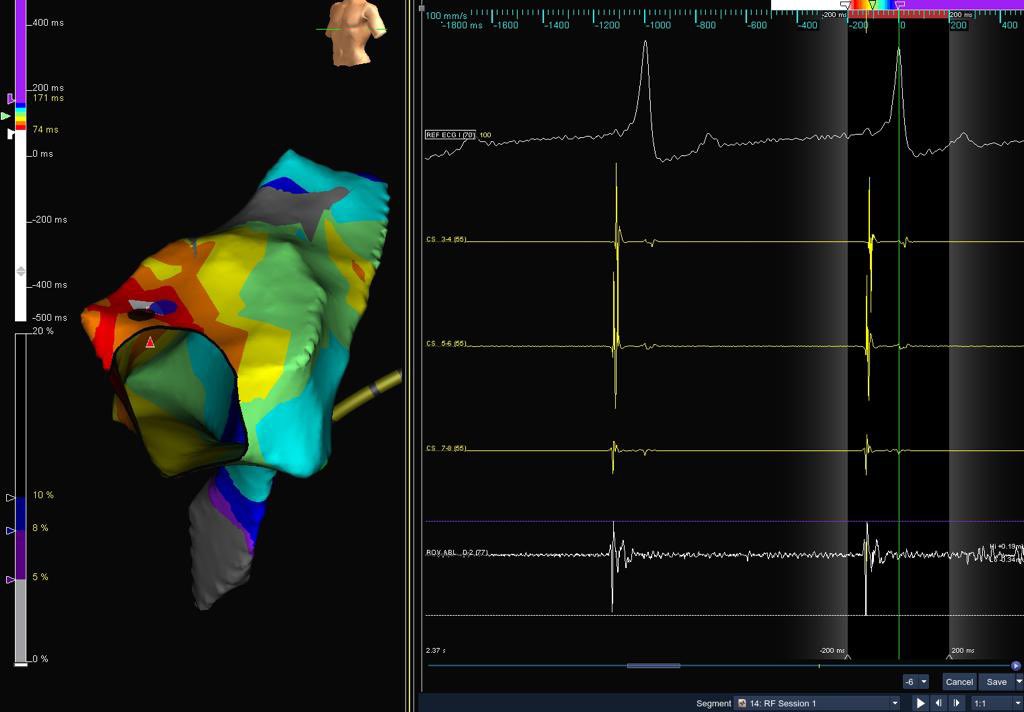The width and height of the screenshot is (1024, 712).
Task: Open the -6 value dropdown
Action: (x=916, y=682)
